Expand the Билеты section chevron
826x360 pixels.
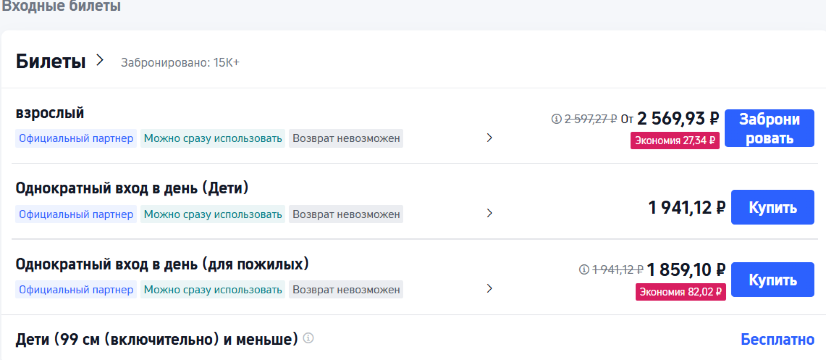coord(100,61)
